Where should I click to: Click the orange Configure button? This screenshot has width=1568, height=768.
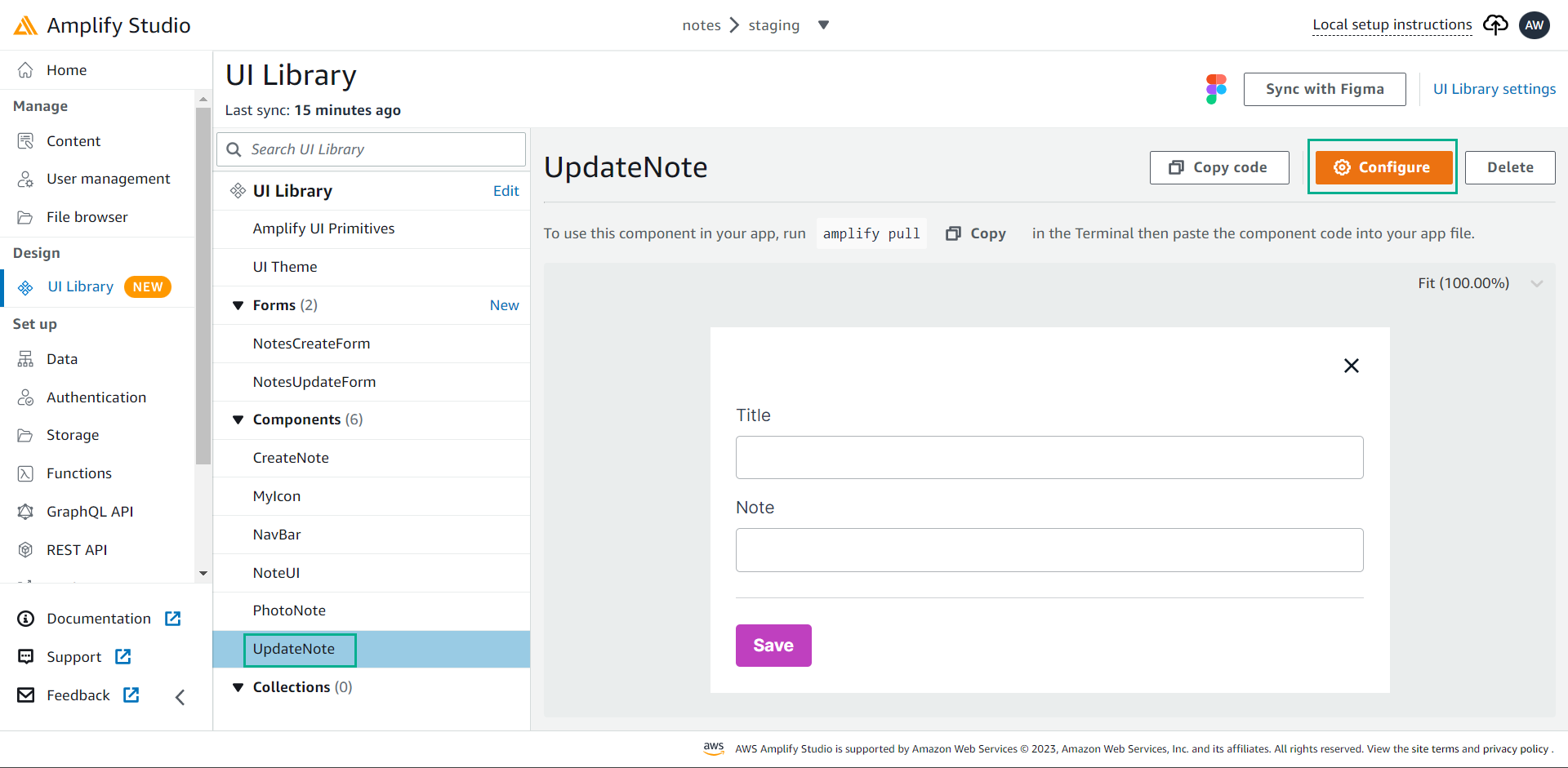pyautogui.click(x=1383, y=167)
